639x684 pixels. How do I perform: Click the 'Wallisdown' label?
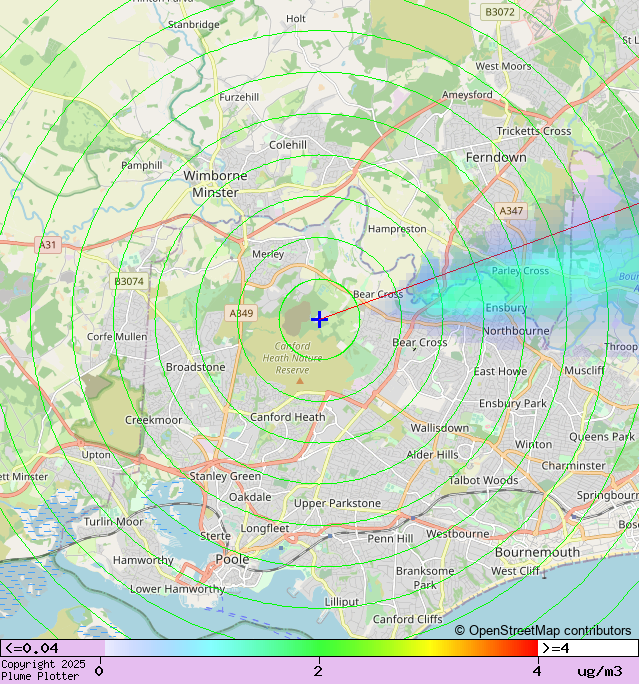click(440, 428)
